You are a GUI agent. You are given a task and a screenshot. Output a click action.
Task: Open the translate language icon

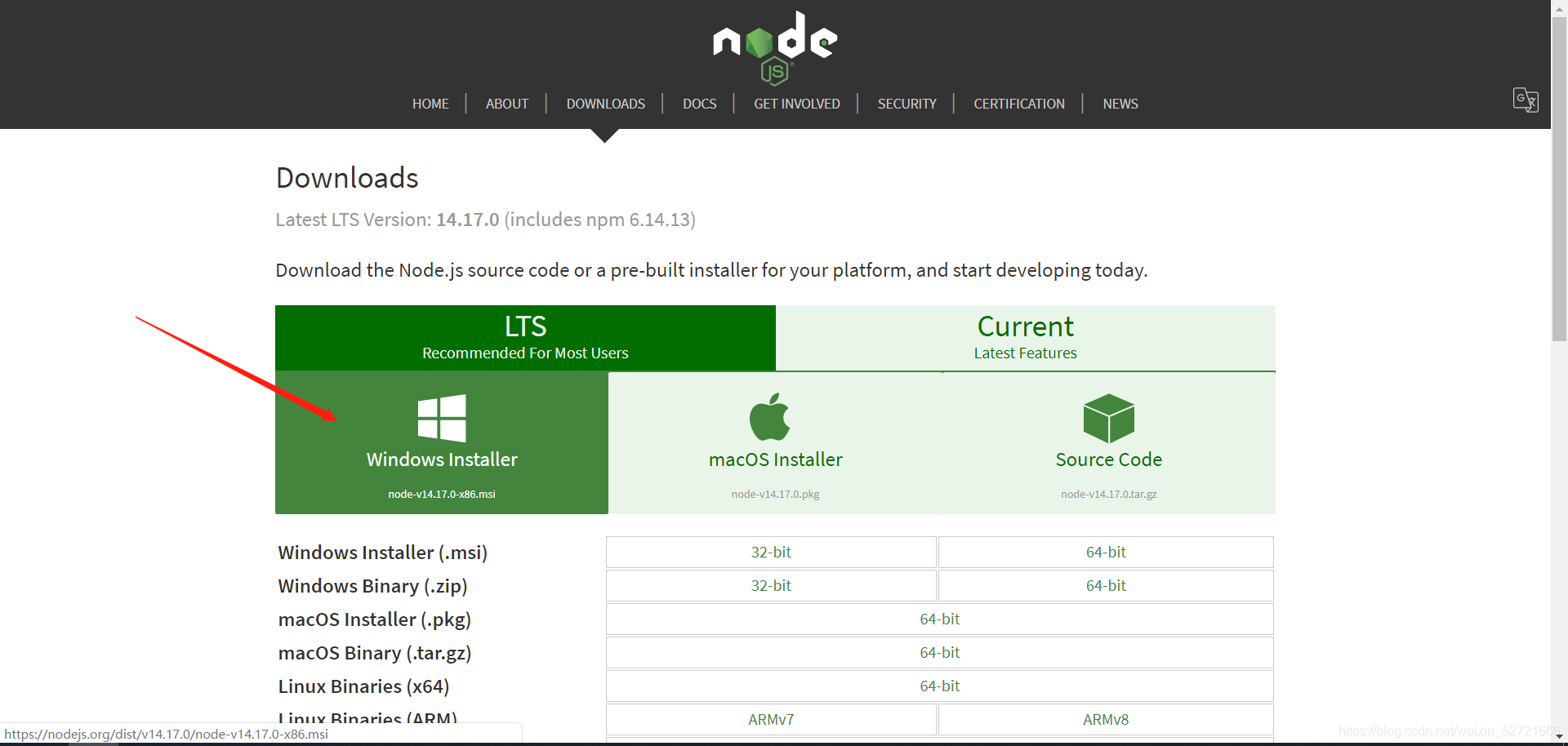tap(1526, 100)
